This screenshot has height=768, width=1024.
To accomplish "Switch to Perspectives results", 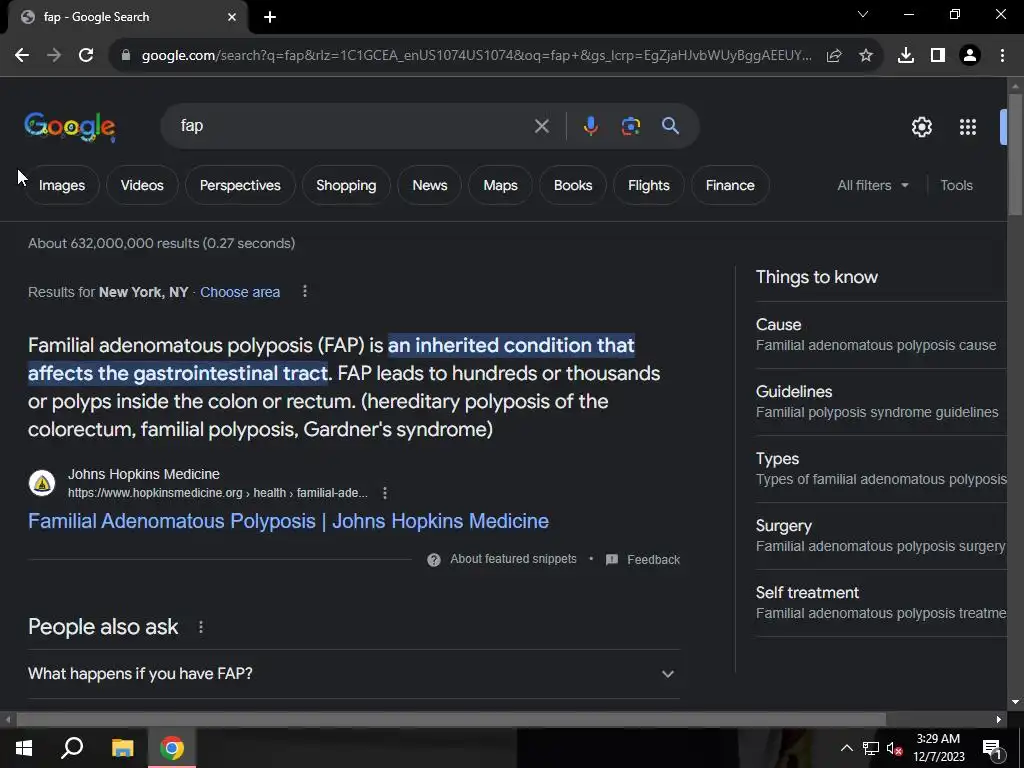I will pyautogui.click(x=240, y=185).
